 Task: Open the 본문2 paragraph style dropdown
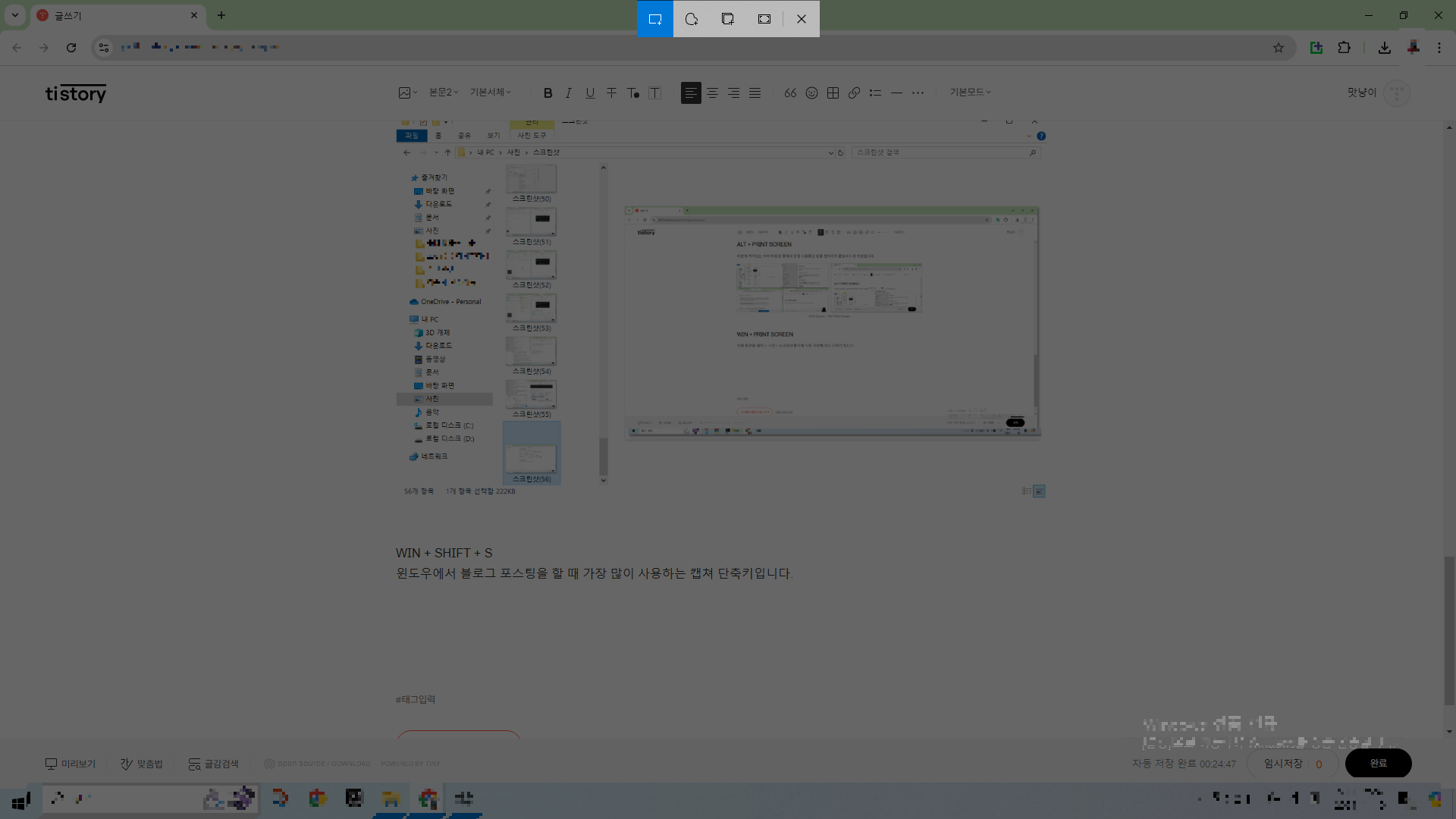tap(444, 92)
